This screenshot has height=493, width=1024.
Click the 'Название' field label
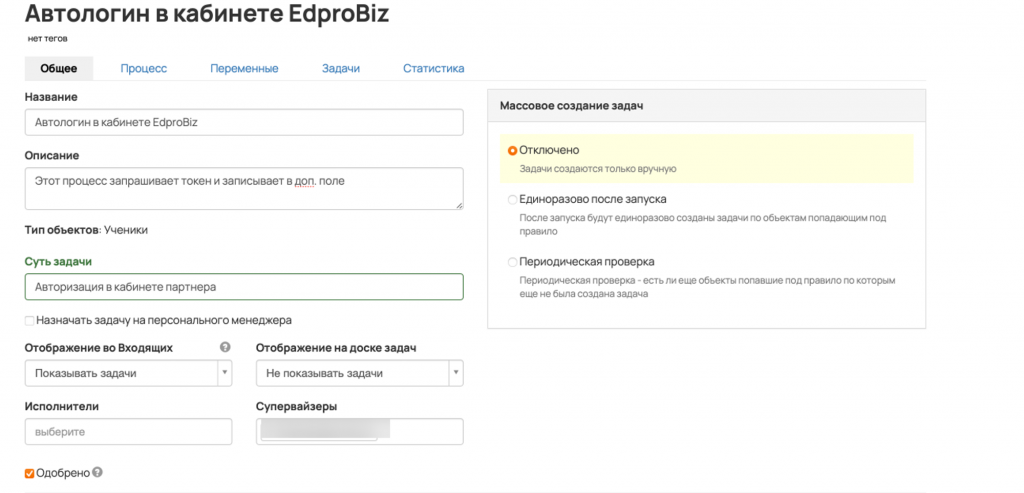(51, 97)
